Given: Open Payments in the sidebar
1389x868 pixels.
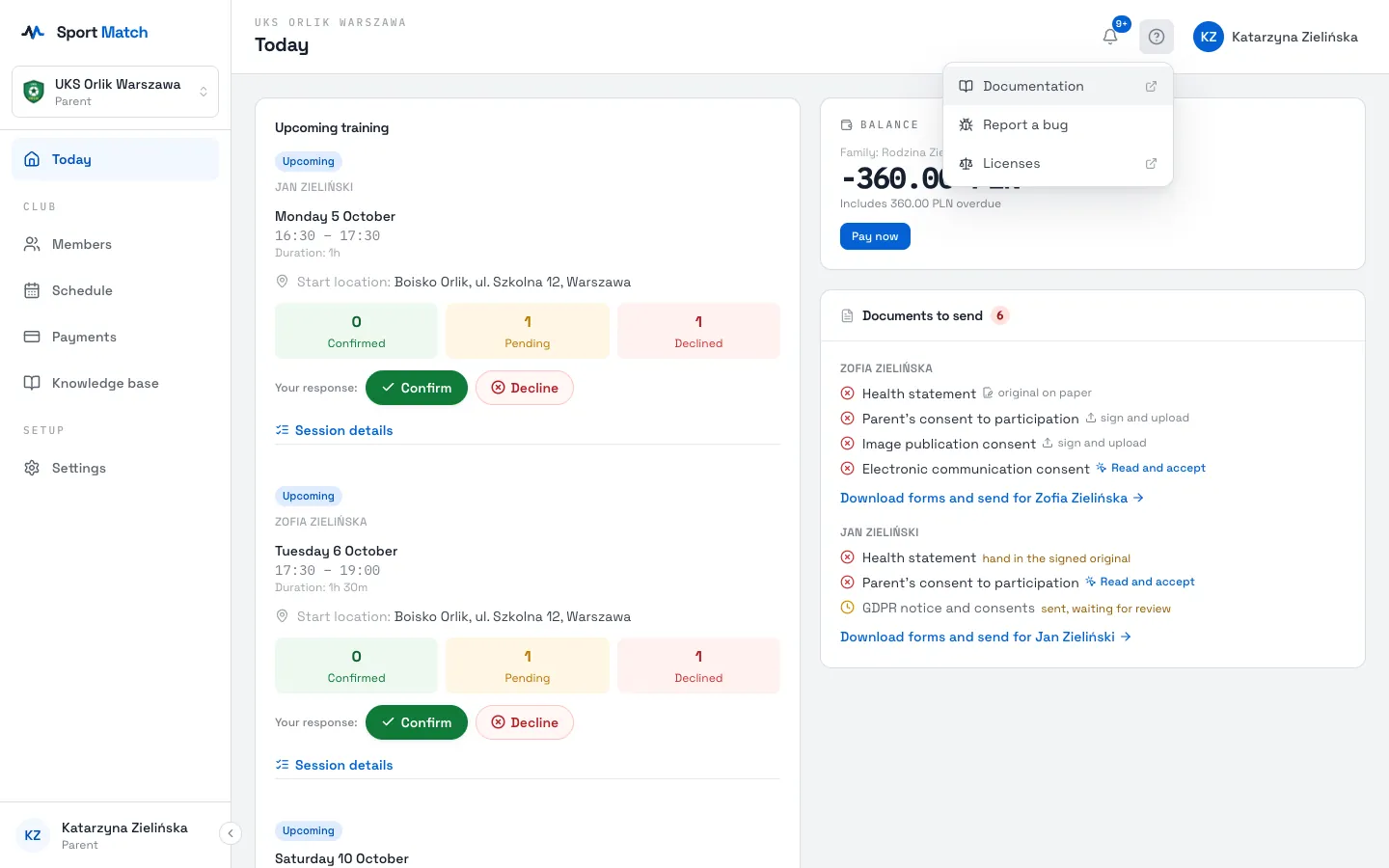Looking at the screenshot, I should coord(115,337).
